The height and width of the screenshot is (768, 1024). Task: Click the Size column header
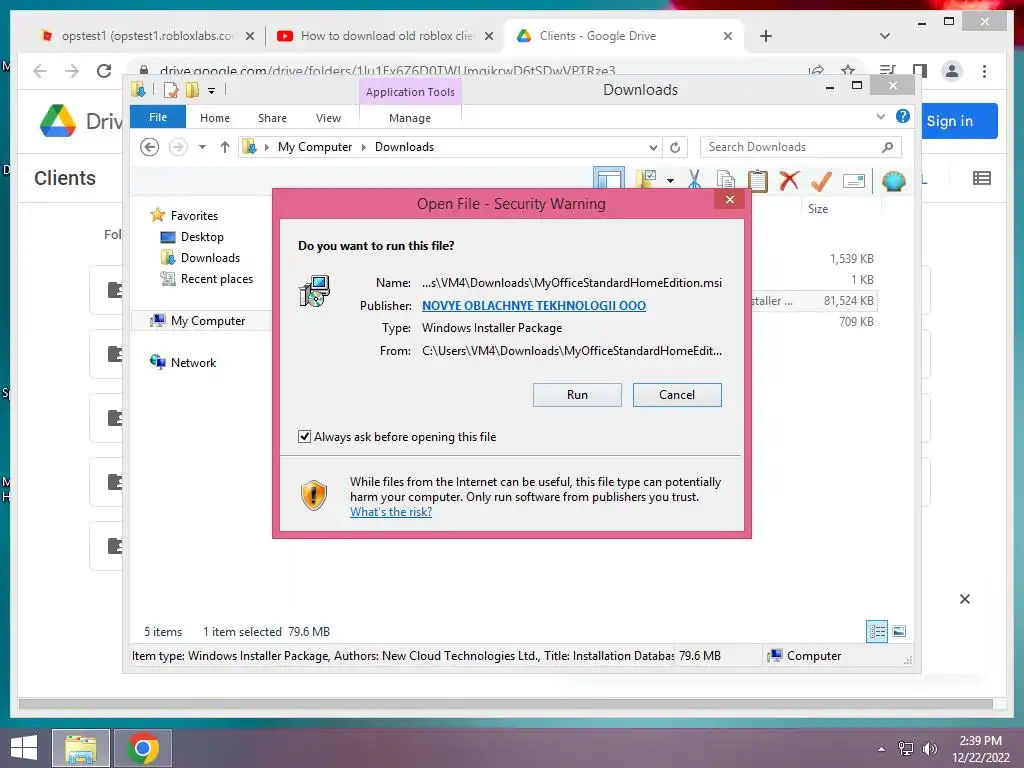[x=818, y=208]
